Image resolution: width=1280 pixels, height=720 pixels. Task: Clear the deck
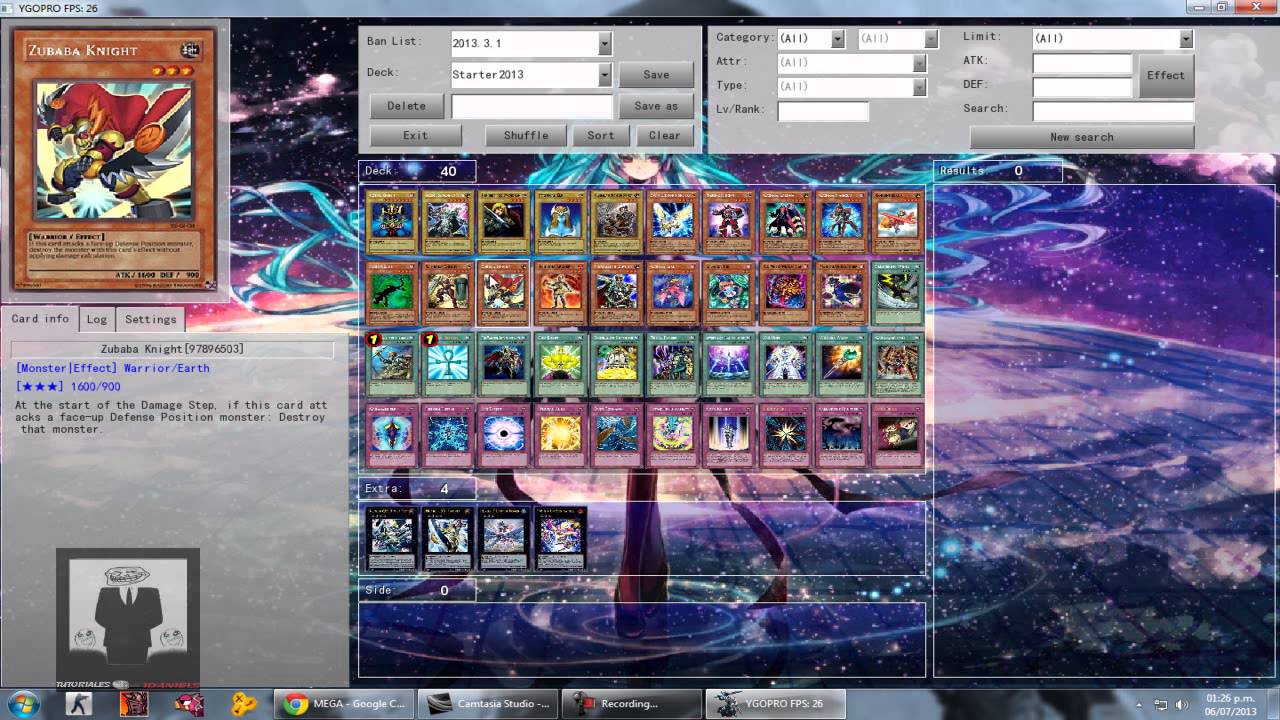coord(664,135)
